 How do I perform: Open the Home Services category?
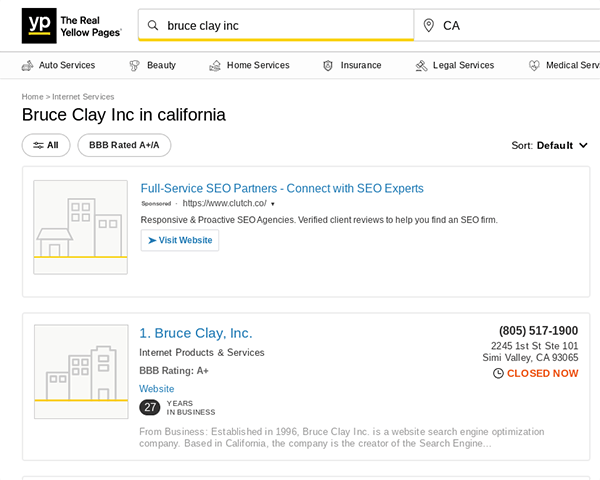249,65
